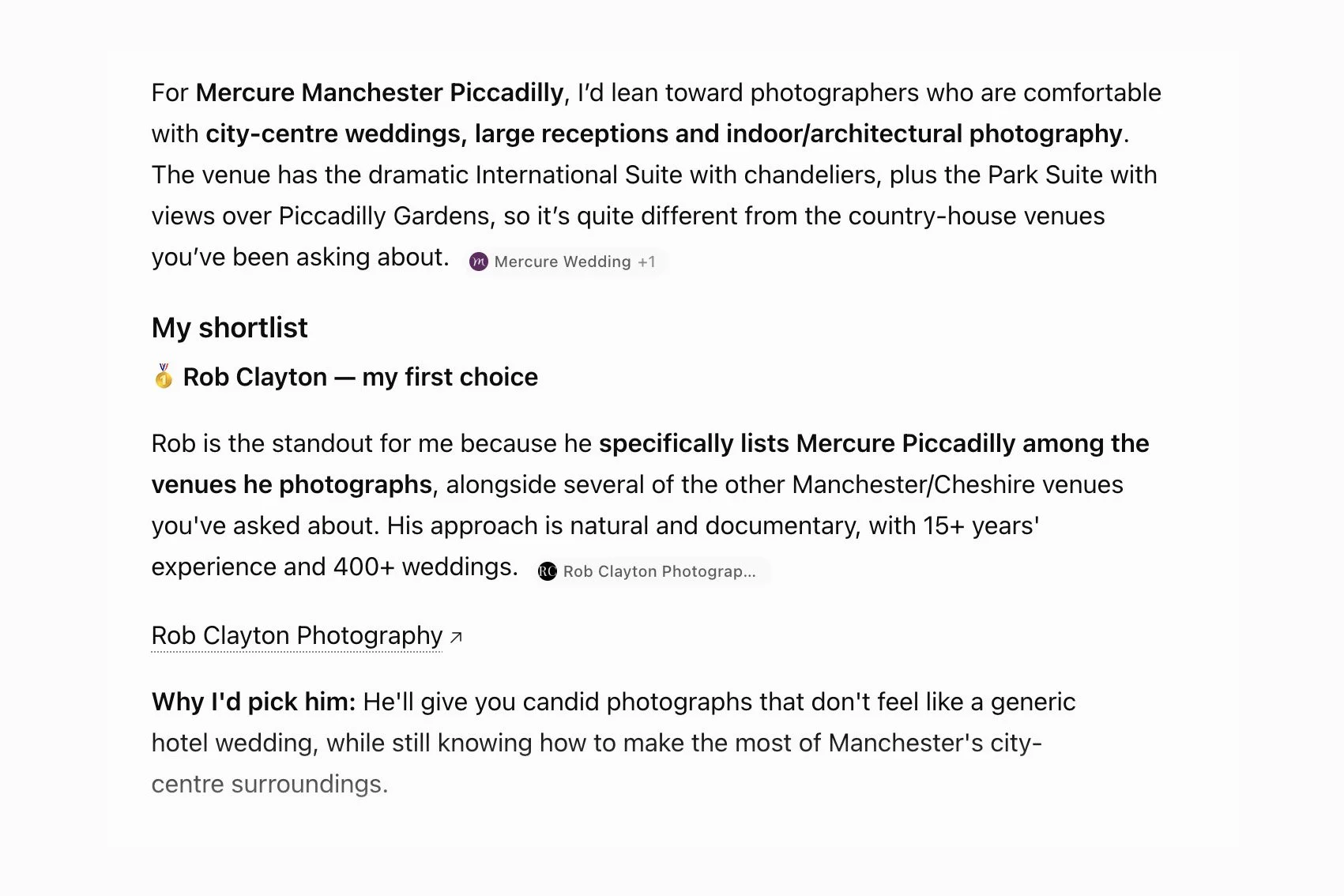This screenshot has width=1344, height=896.
Task: Open the Rob Clayton Photograp... citation chip
Action: pyautogui.click(x=651, y=571)
